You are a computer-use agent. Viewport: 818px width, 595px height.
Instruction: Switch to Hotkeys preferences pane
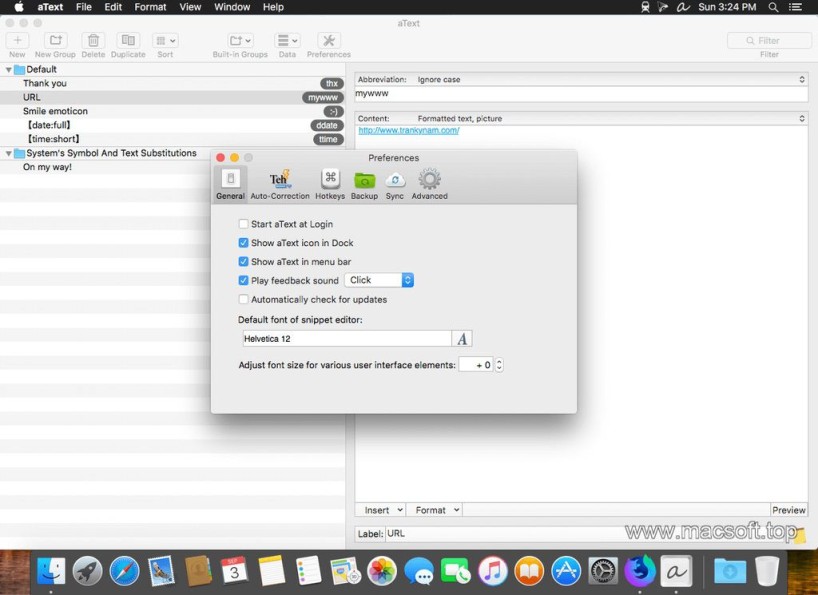click(x=330, y=183)
